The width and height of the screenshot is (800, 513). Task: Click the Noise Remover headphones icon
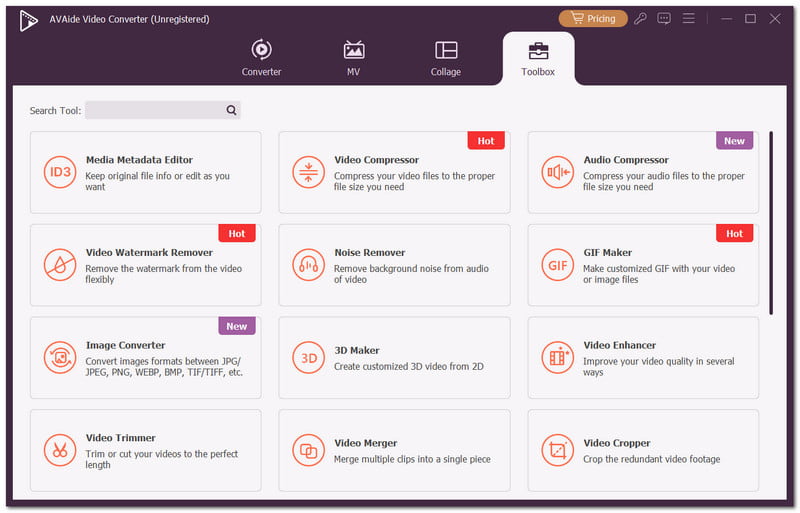pyautogui.click(x=308, y=265)
